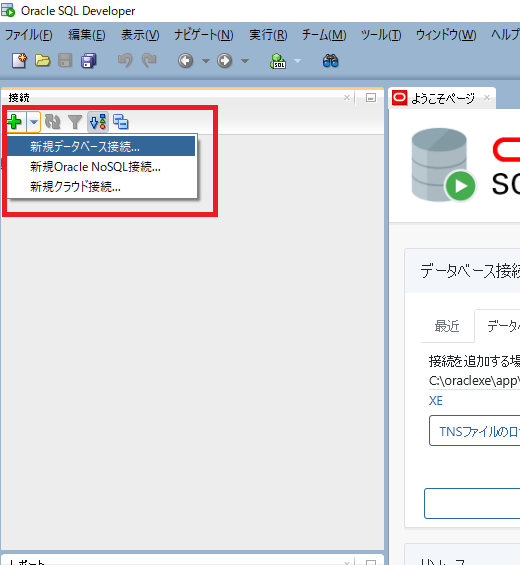
Task: Click the filter funnel icon
Action: click(x=75, y=122)
